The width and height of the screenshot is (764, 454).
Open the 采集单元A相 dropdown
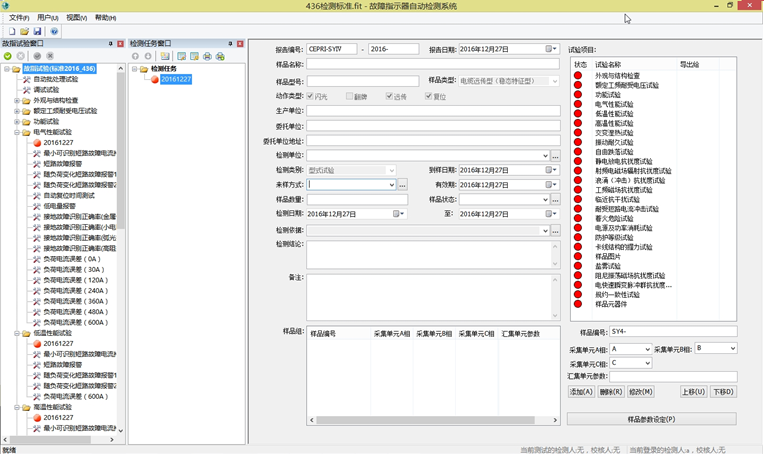pyautogui.click(x=647, y=349)
